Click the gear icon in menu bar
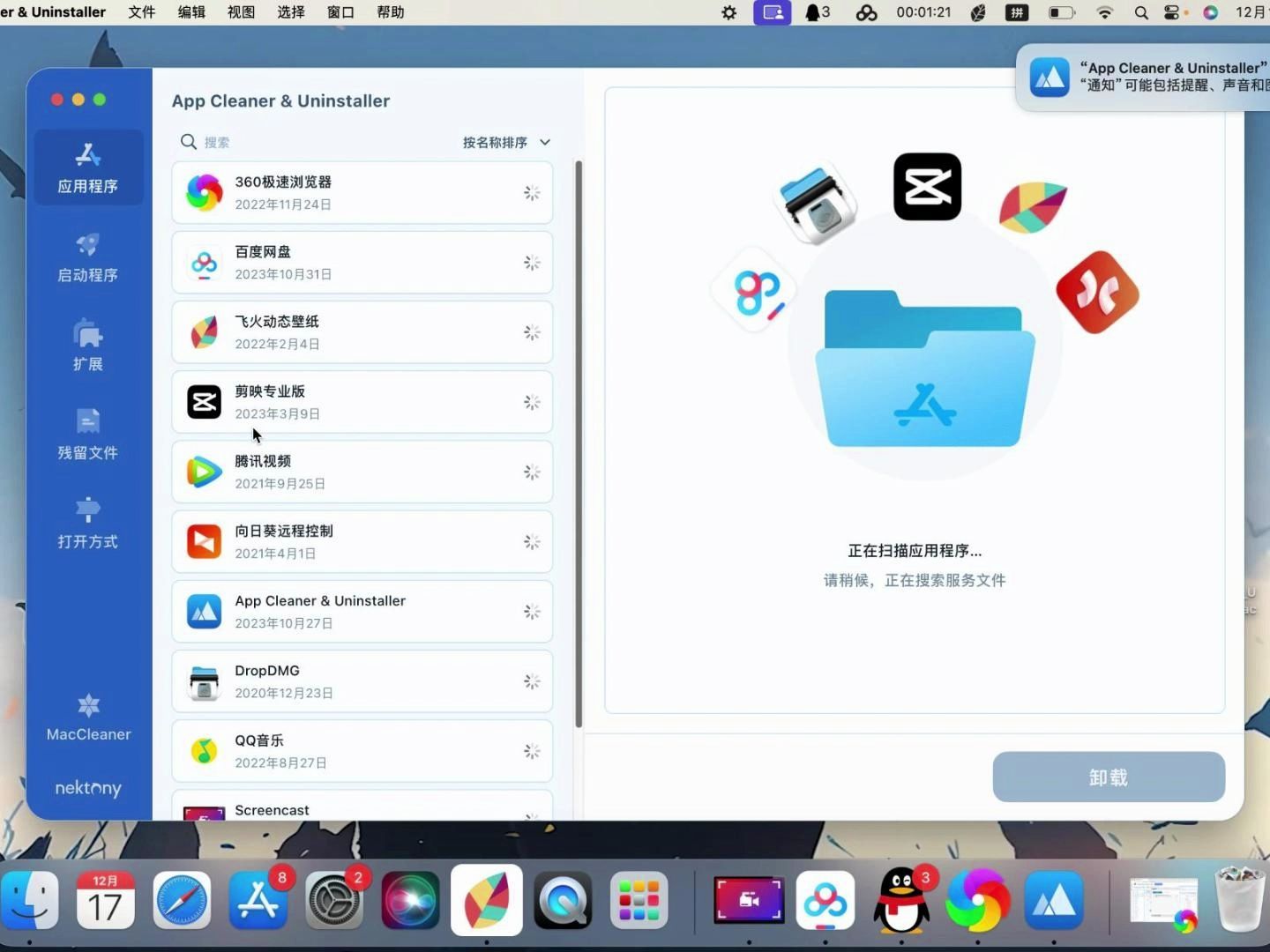The image size is (1270, 952). click(728, 12)
